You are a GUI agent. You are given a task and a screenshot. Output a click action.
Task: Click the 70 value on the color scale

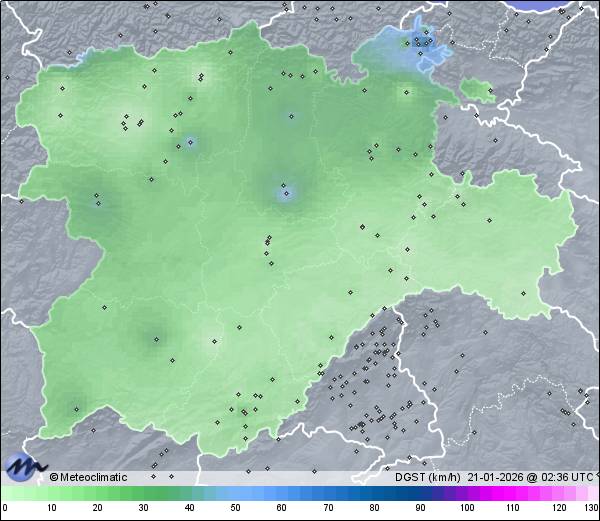(x=328, y=508)
